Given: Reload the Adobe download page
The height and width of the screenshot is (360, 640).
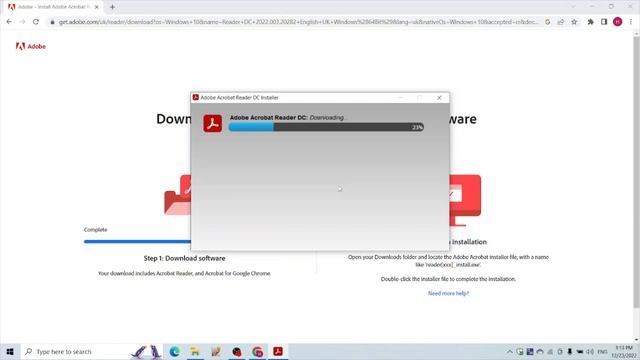Looking at the screenshot, I should click(36, 22).
